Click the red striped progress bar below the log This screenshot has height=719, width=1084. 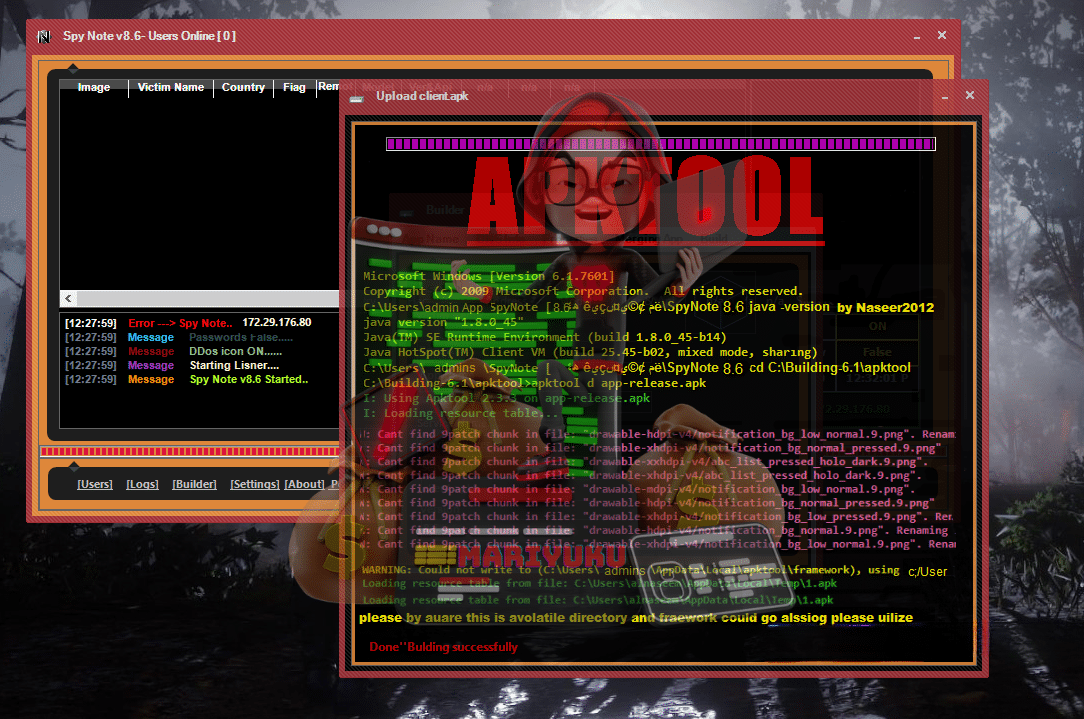[x=190, y=452]
